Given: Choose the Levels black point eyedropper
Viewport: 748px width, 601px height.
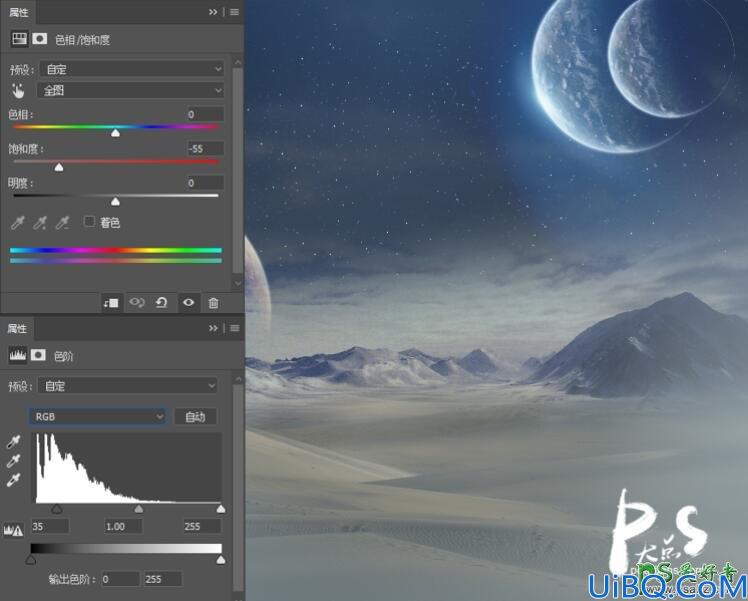Looking at the screenshot, I should (13, 442).
